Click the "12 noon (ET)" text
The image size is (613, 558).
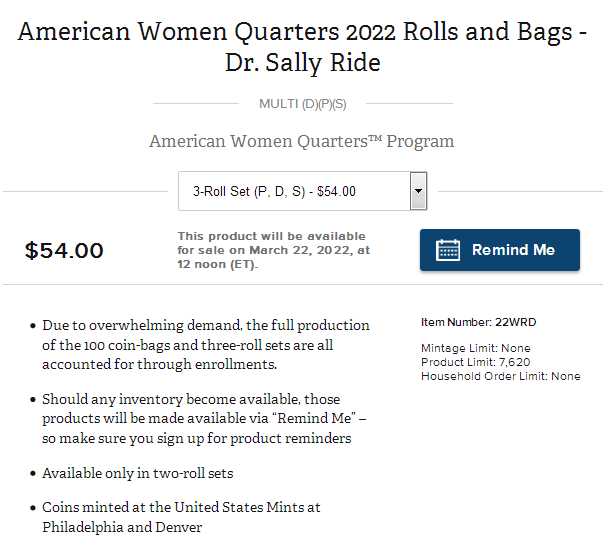coord(217,265)
